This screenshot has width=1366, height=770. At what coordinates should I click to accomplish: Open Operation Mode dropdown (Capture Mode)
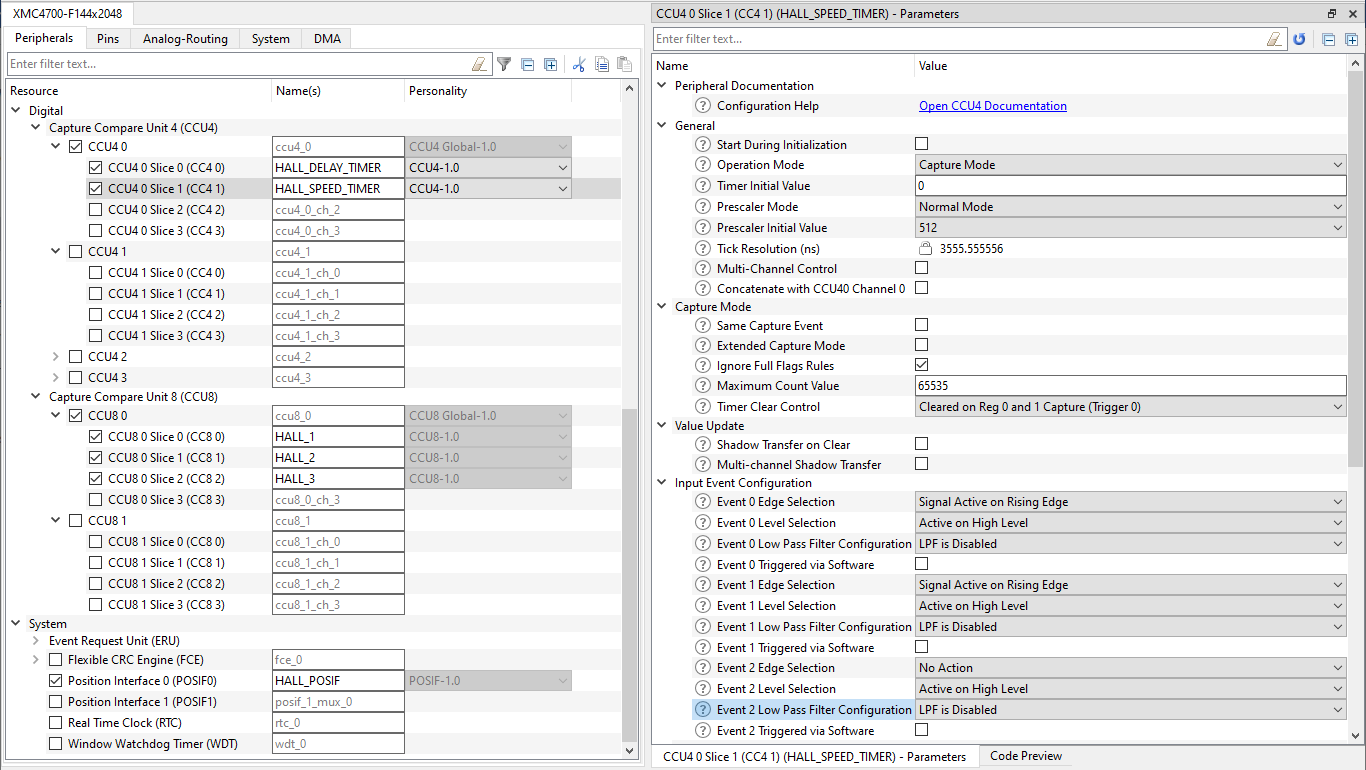click(x=1131, y=165)
